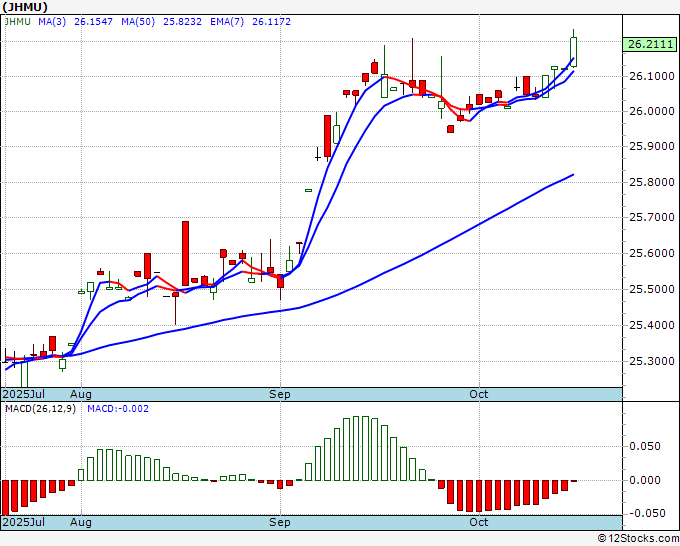
Task: Click the MA(3) legend label
Action: coord(52,22)
